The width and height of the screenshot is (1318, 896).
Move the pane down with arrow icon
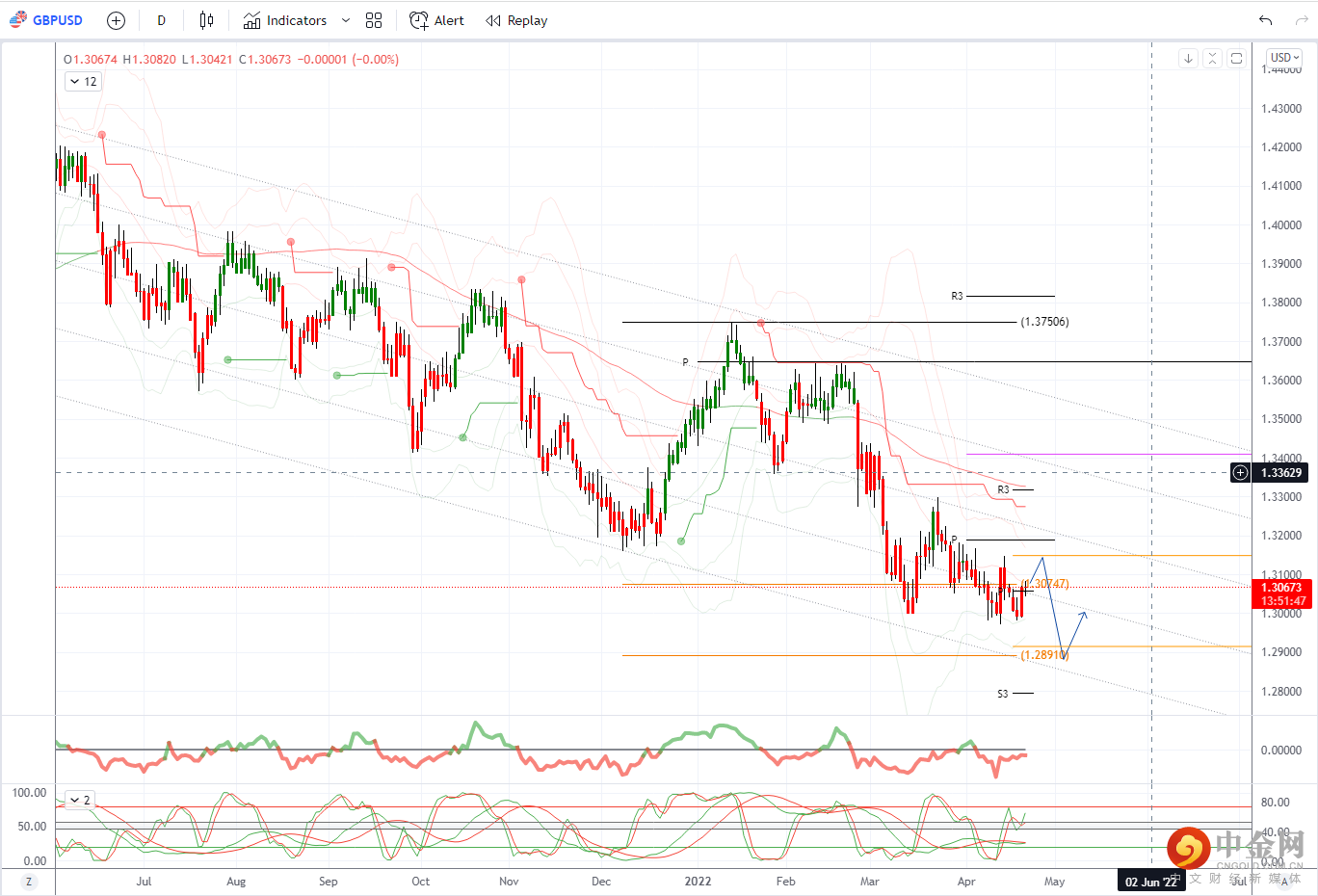click(1188, 59)
